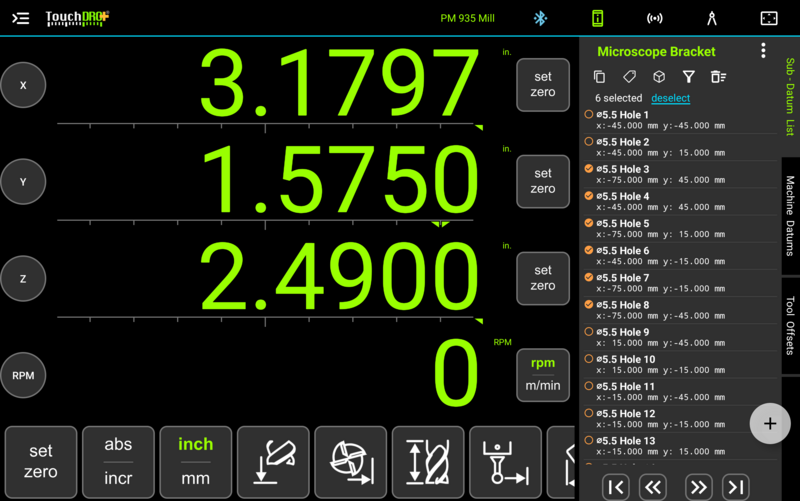Open the Sub-Datum List side tab
Image resolution: width=800 pixels, height=501 pixels.
(790, 96)
